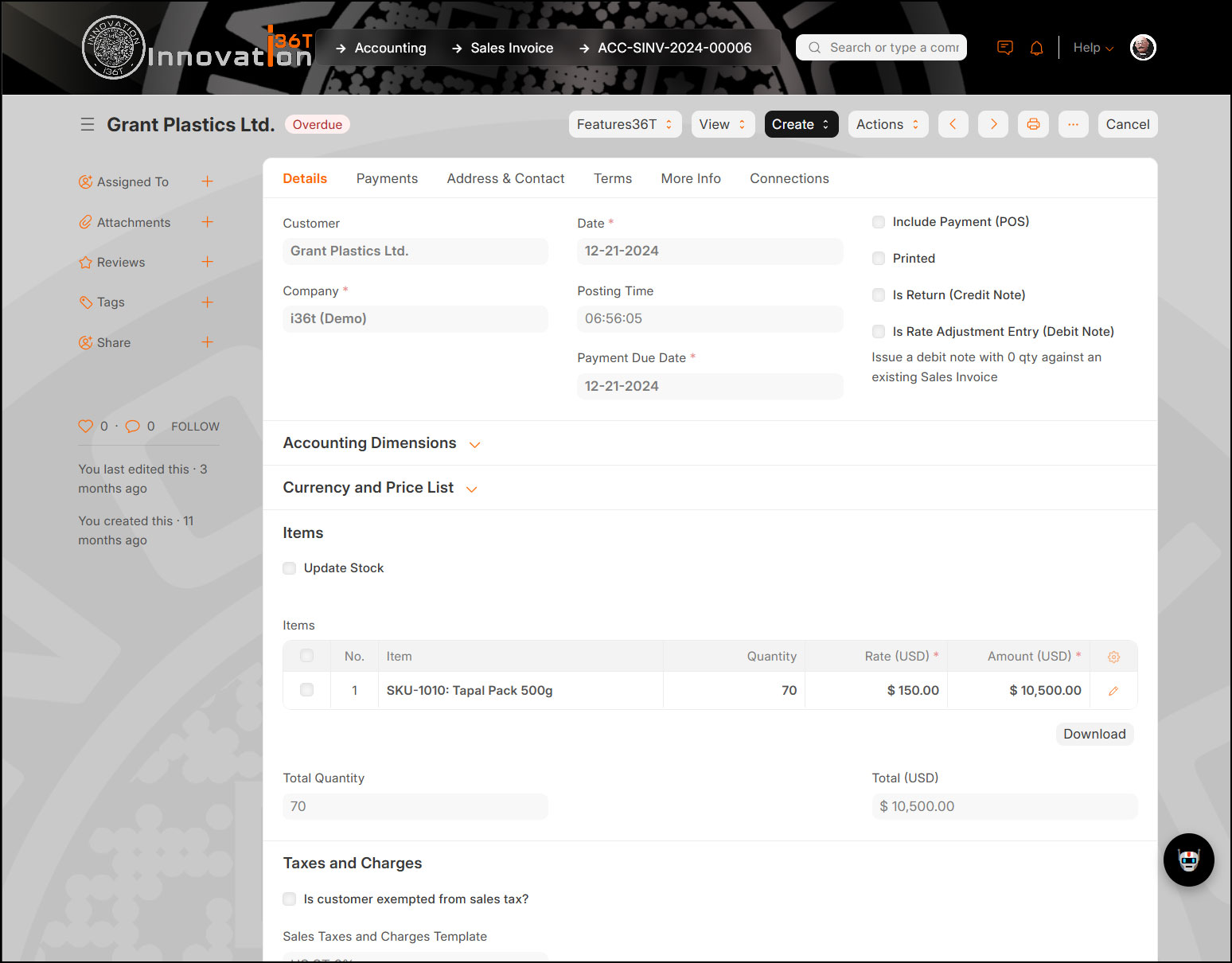Click the search bar field
Screen dimensions: 1232x963
pos(882,48)
